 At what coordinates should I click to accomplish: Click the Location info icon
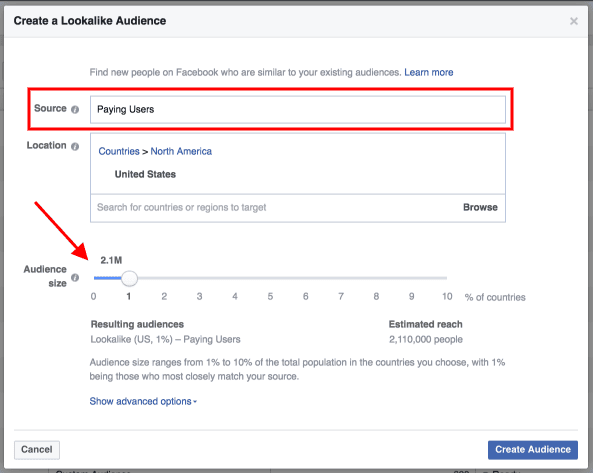point(75,146)
